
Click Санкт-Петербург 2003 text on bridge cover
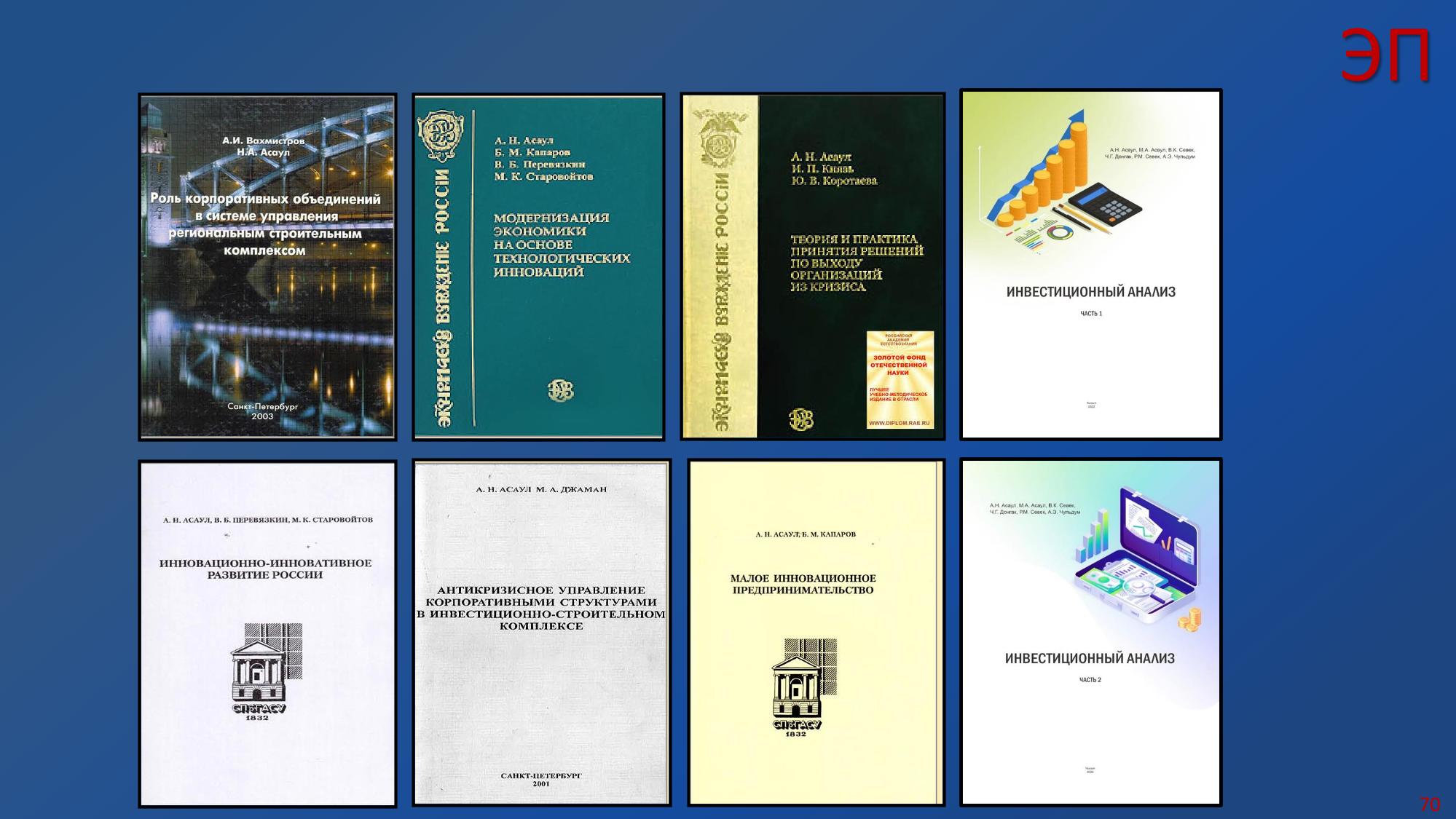click(262, 411)
